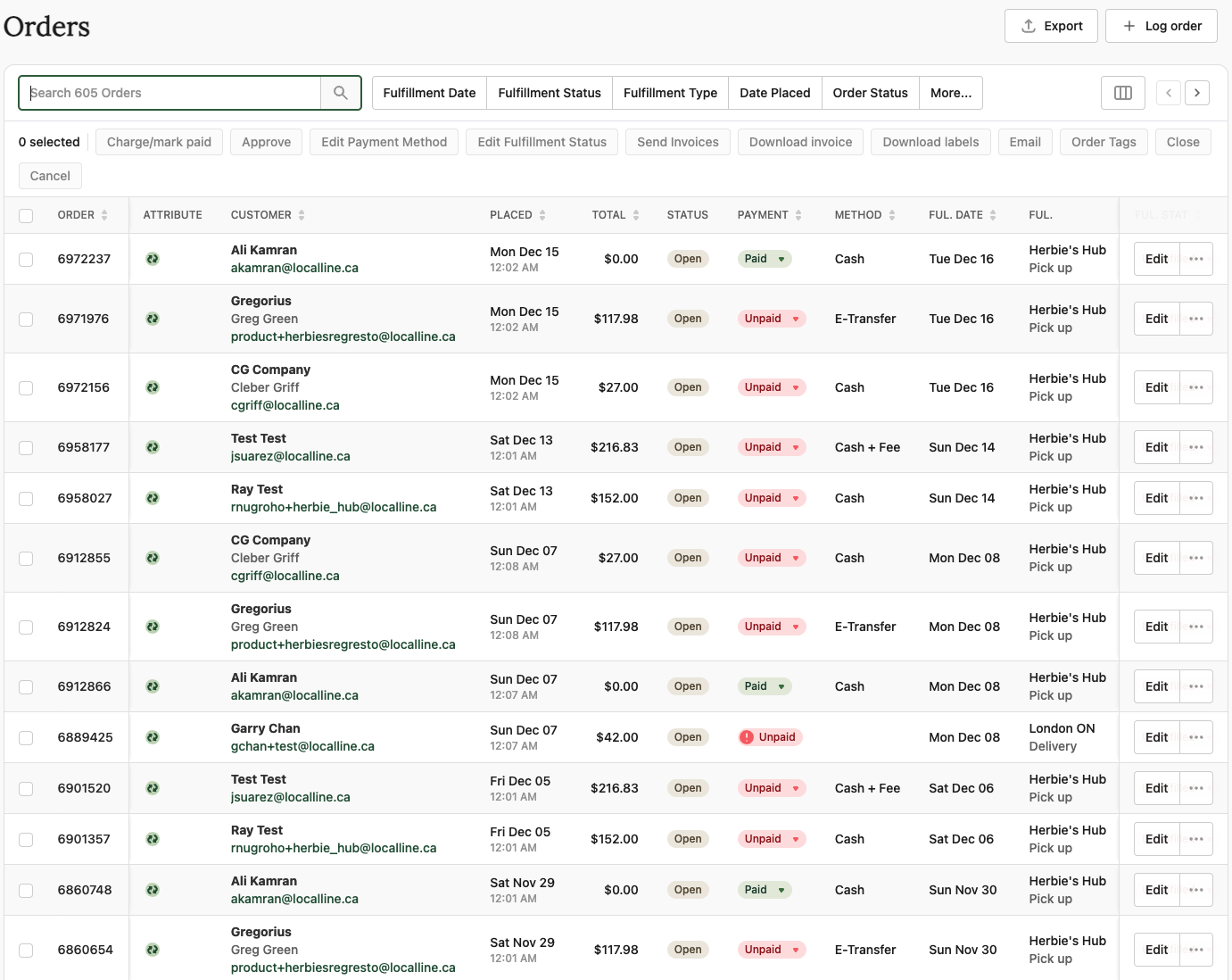This screenshot has width=1232, height=980.
Task: Check the box for order 6912866
Action: [x=26, y=686]
